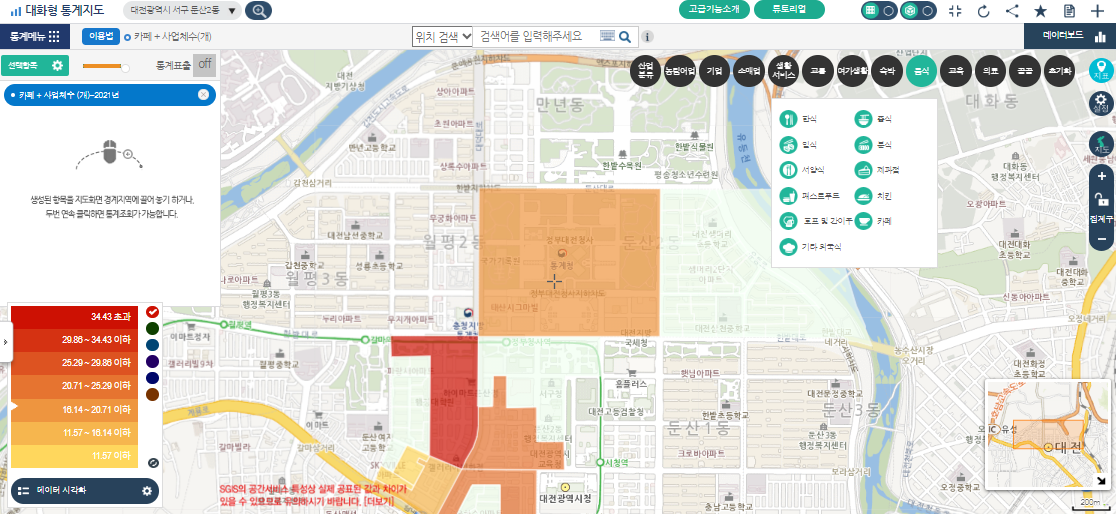Select the 카페 food category icon
The width and height of the screenshot is (1116, 514).
(x=862, y=221)
